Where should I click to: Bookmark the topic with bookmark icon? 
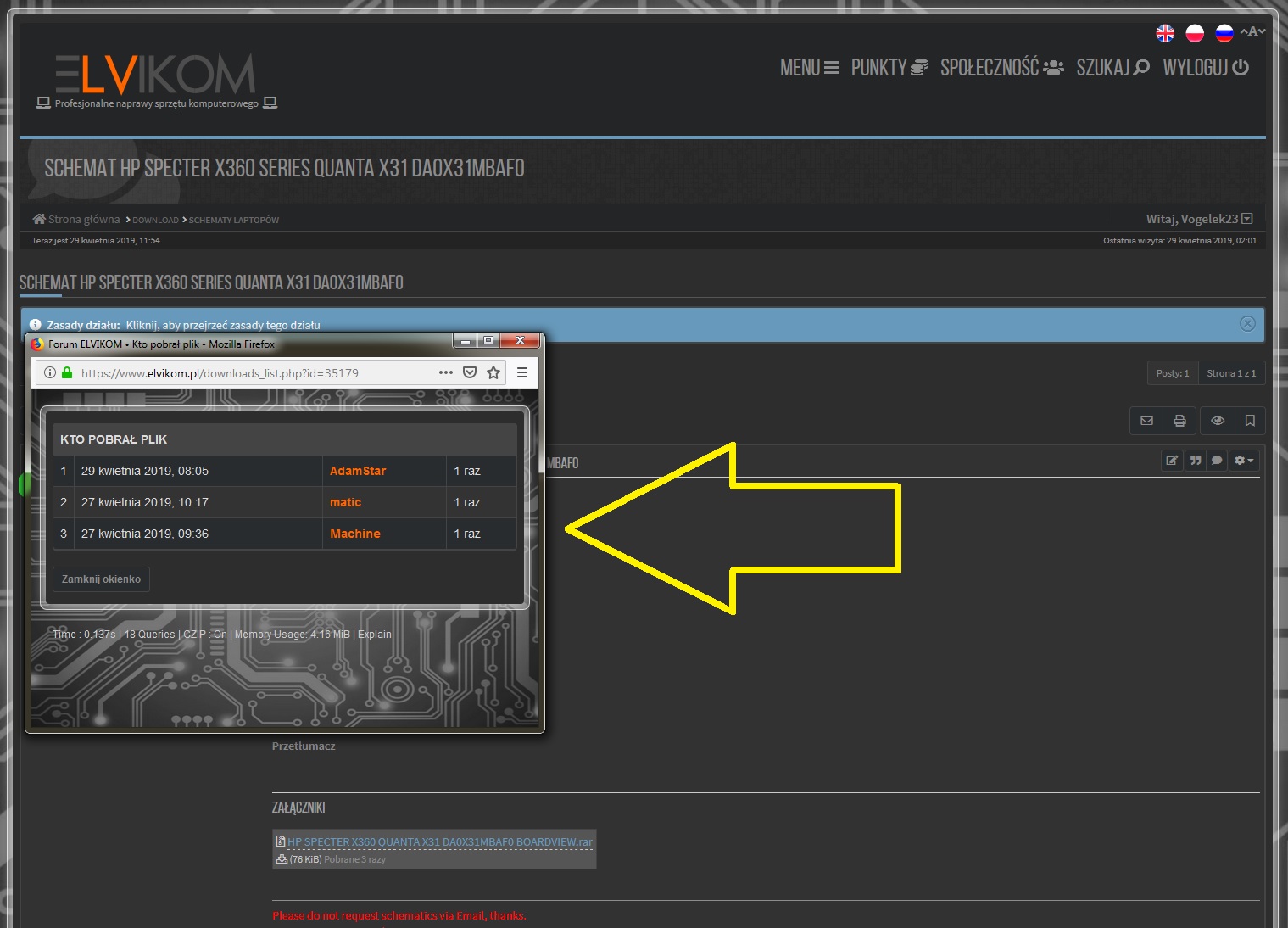pyautogui.click(x=1250, y=421)
